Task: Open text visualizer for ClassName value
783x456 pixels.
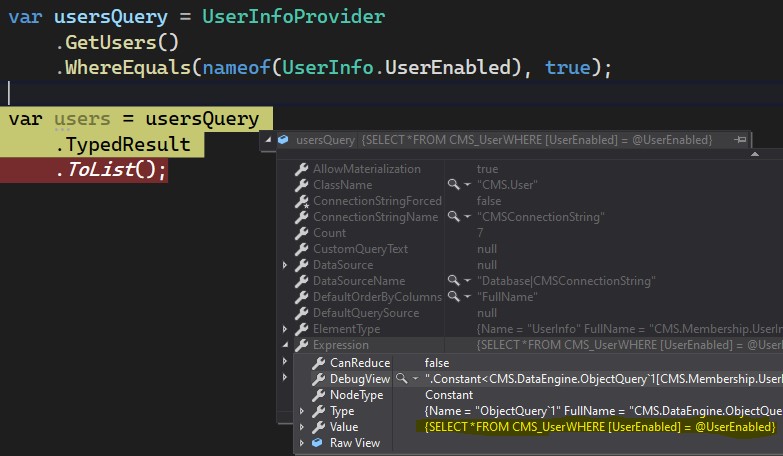Action: [x=453, y=184]
